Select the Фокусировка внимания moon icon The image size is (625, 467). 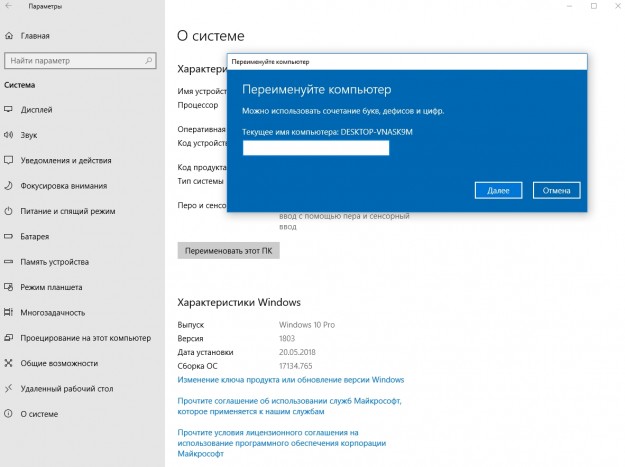click(x=10, y=185)
